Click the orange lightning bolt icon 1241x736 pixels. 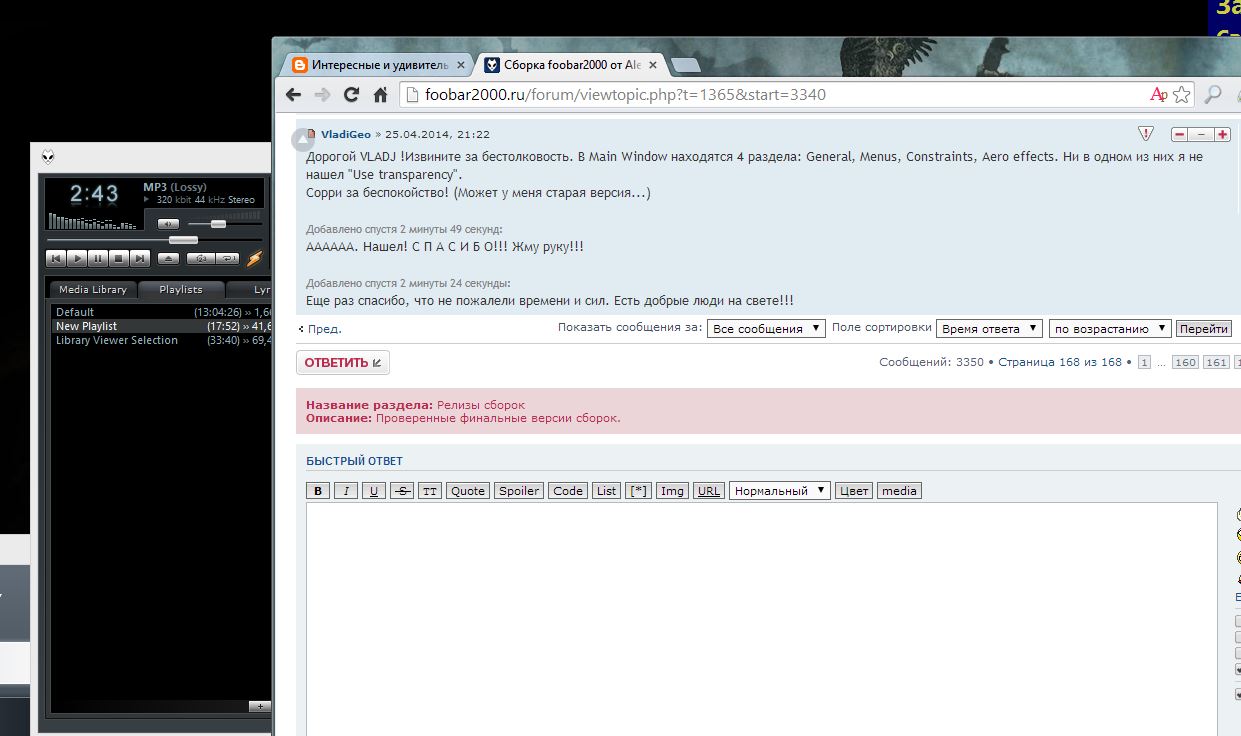point(255,259)
